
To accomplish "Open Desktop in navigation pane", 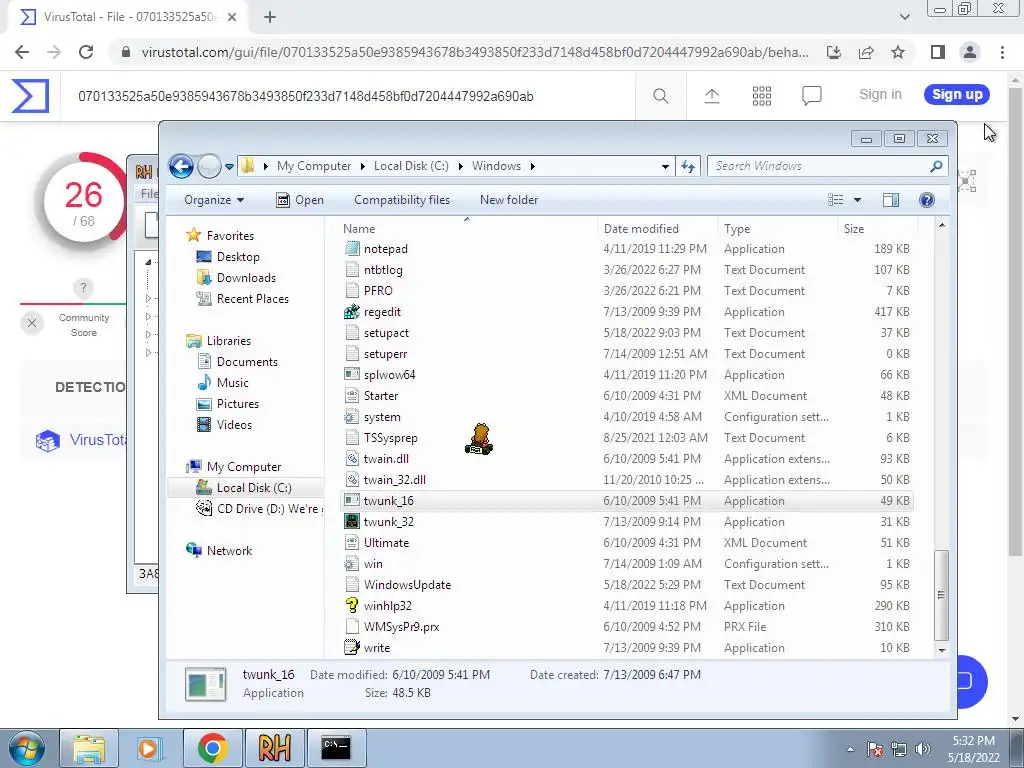I will (228, 257).
